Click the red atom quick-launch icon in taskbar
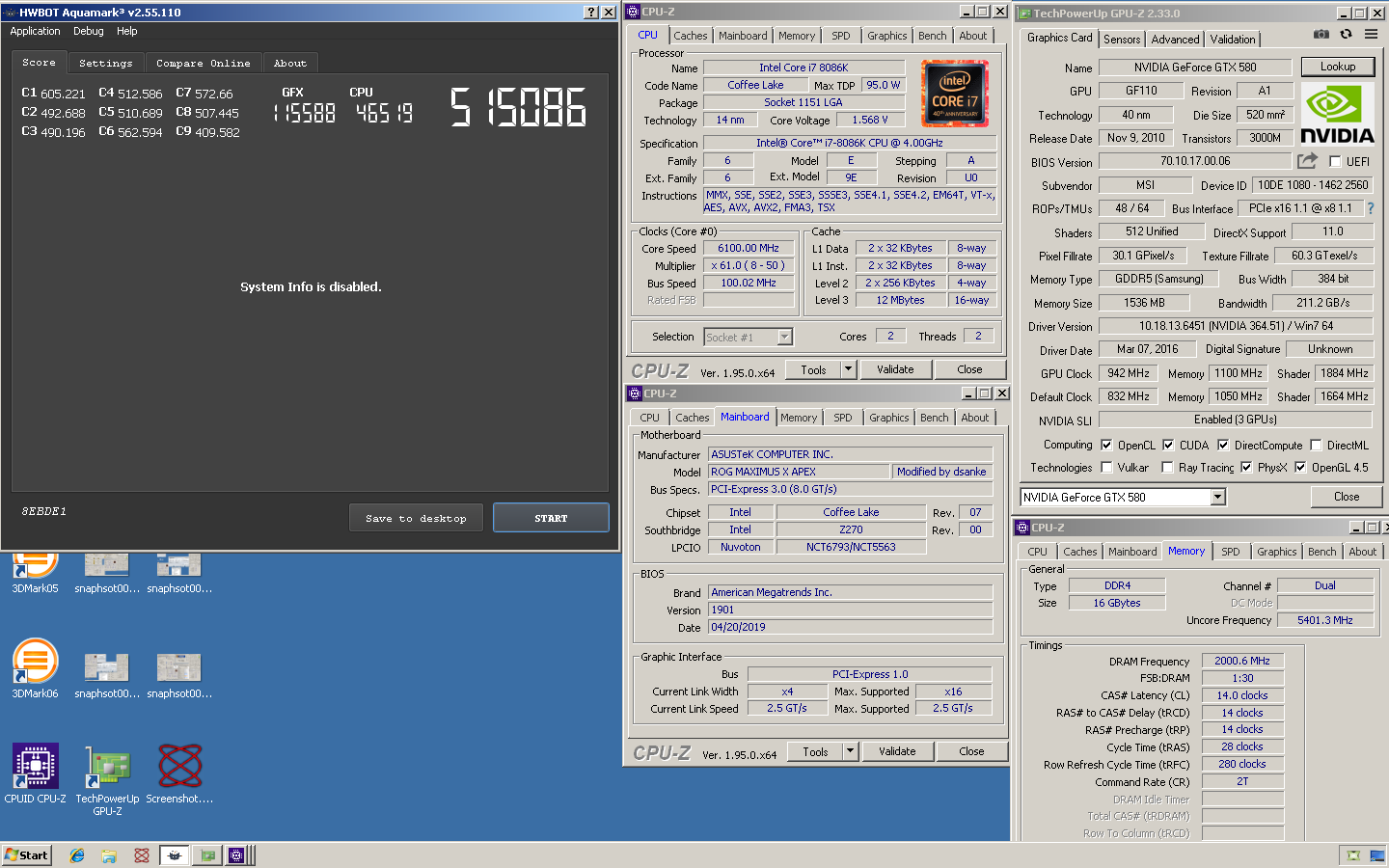Screen dimensions: 1389x868 pyautogui.click(x=142, y=855)
